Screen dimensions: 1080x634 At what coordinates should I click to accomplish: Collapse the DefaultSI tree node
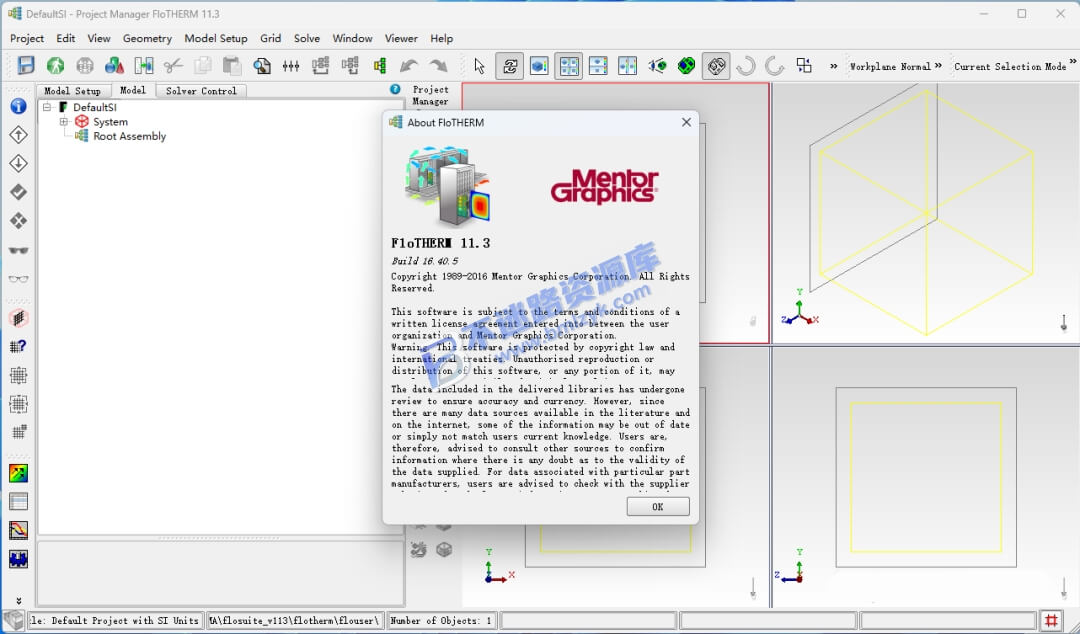pos(47,107)
